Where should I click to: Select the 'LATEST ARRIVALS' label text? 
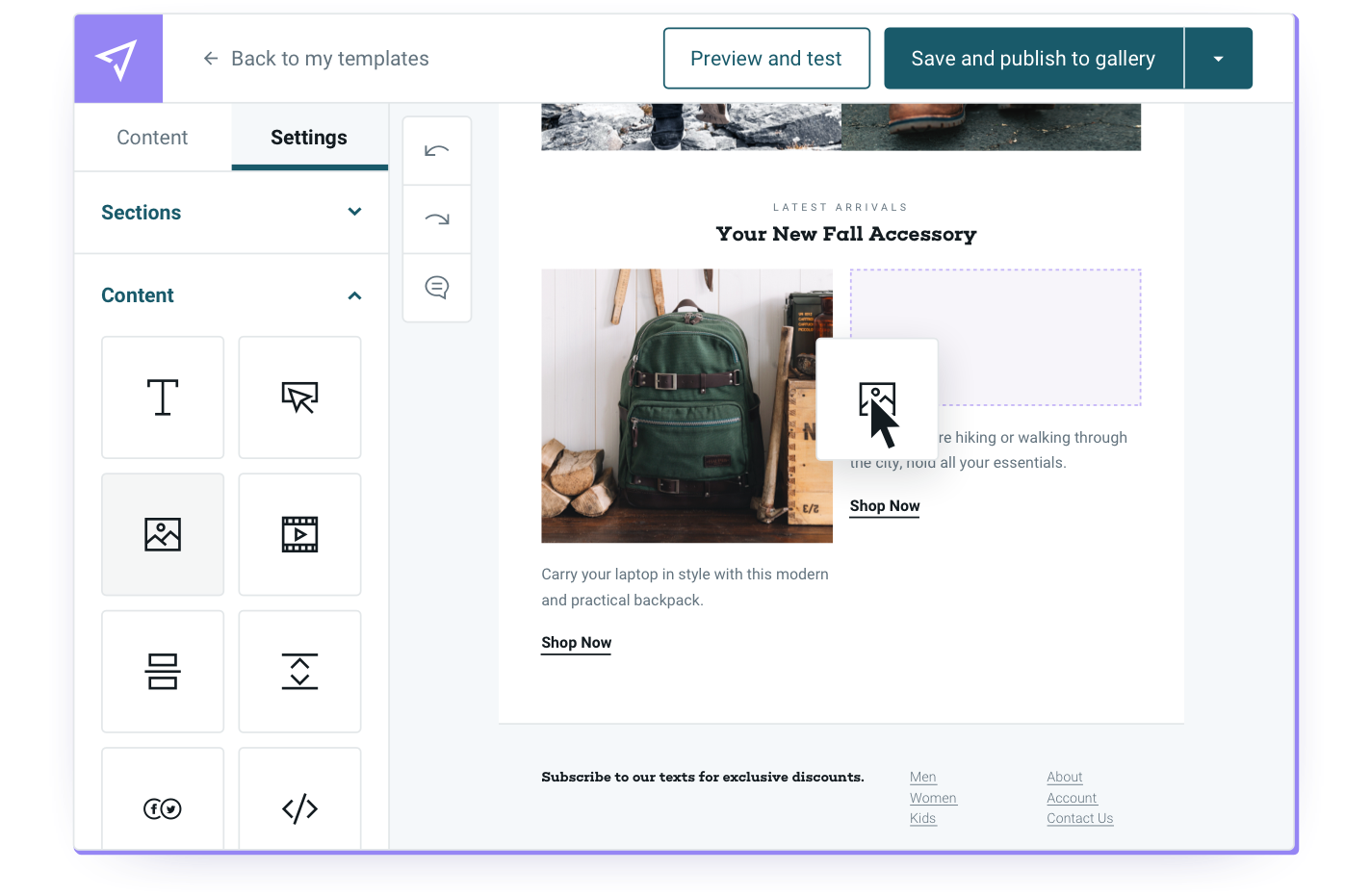841,207
